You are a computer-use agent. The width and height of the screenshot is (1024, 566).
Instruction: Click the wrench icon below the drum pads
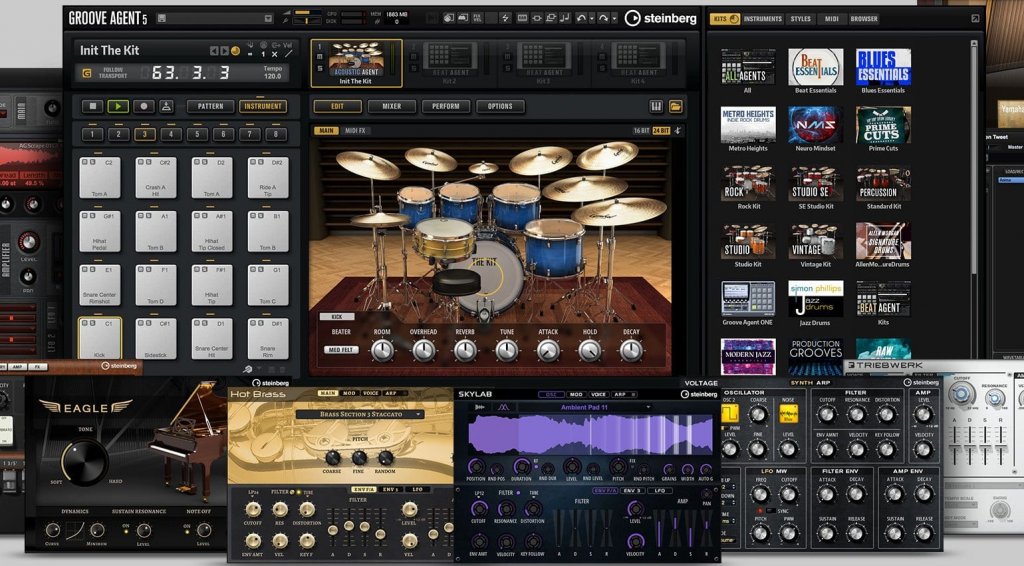pos(248,369)
